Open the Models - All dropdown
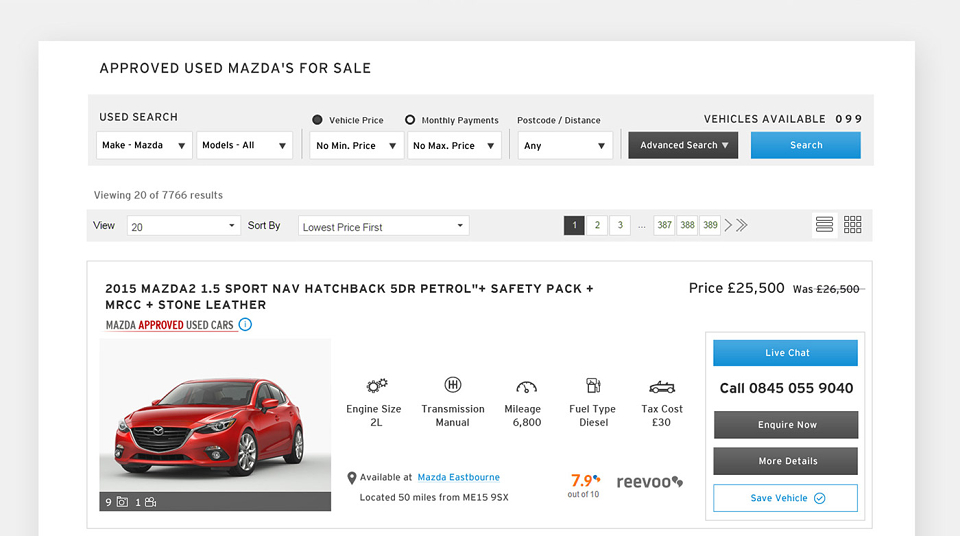960x536 pixels. pos(244,145)
